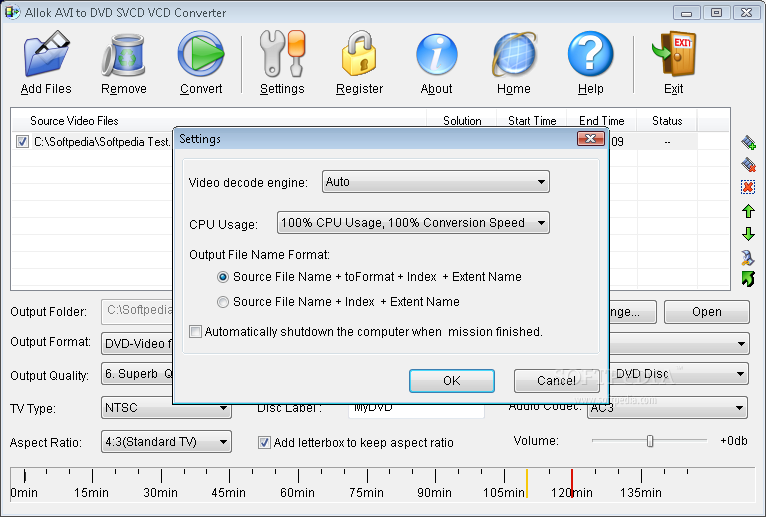The image size is (766, 517).
Task: Click the Source Video Files column header
Action: pyautogui.click(x=219, y=121)
